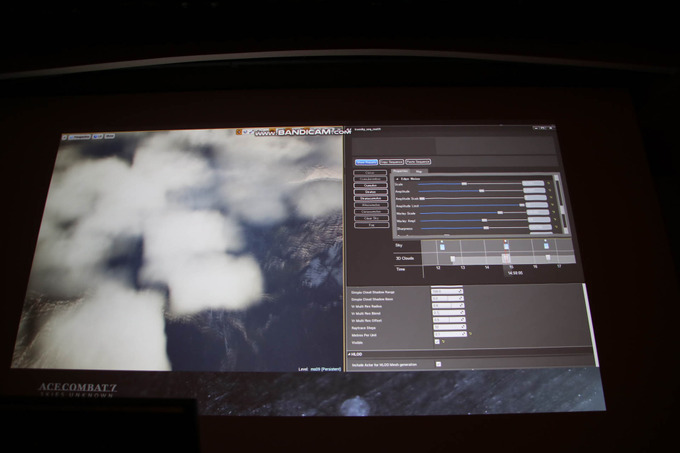Collapse the HLOD section
This screenshot has width=680, height=453.
[x=350, y=354]
